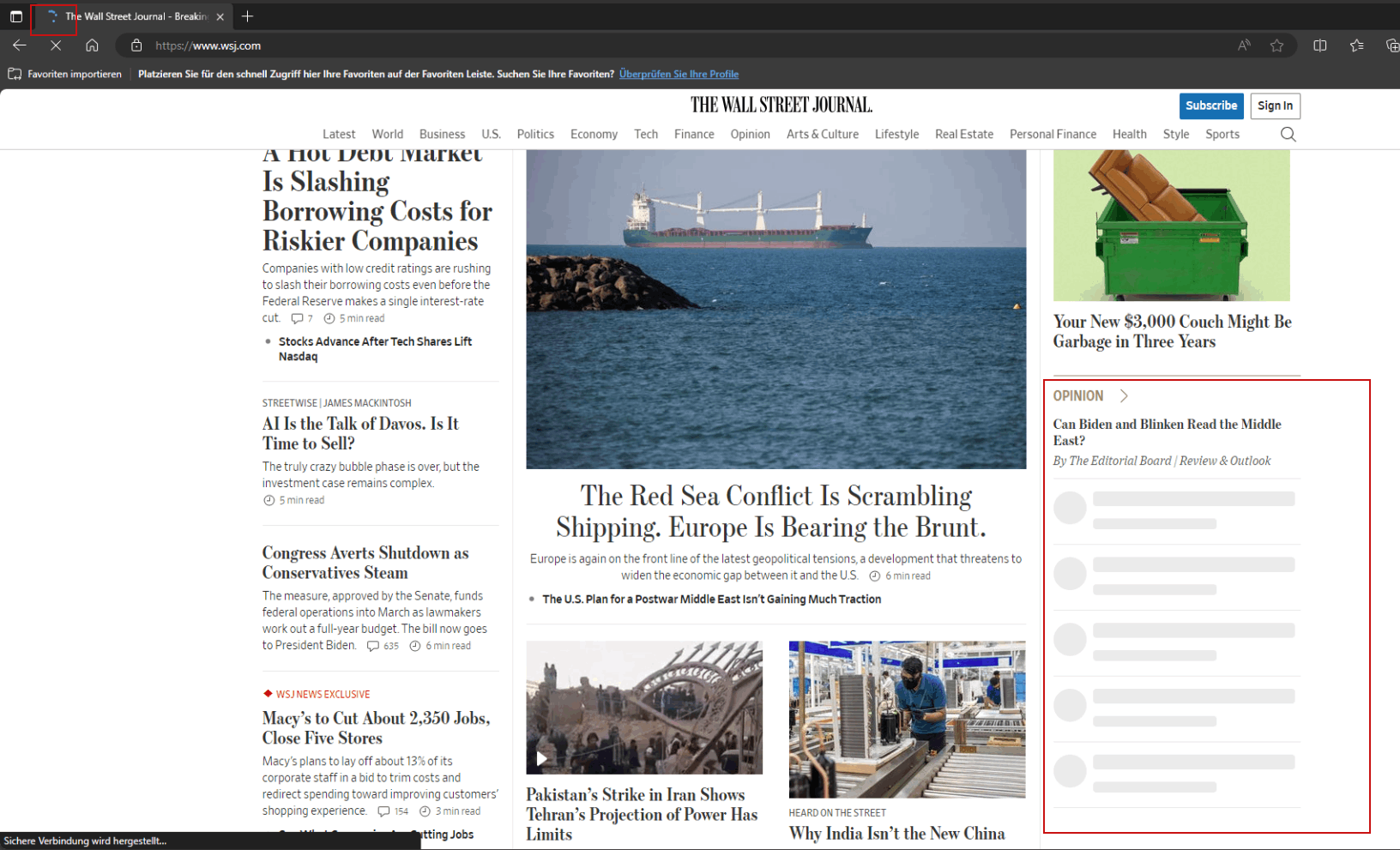Click the Subscribe button
Screen dimensions: 1400x850
tap(1210, 105)
